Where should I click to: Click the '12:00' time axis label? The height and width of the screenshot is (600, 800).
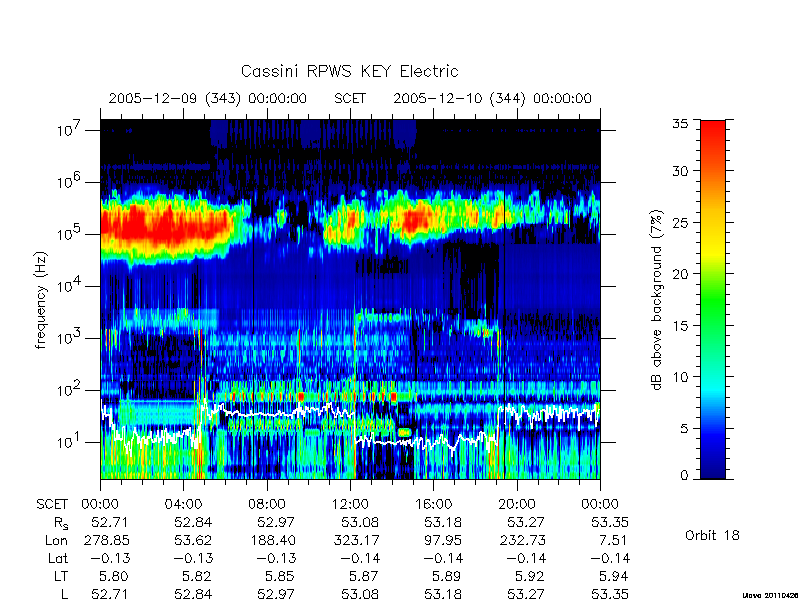[x=350, y=504]
